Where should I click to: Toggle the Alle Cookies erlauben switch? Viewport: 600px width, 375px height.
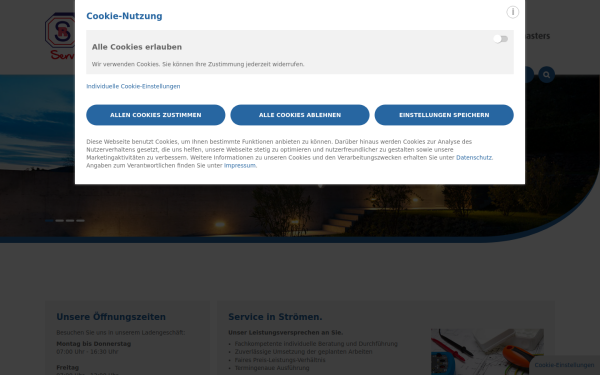click(x=501, y=39)
